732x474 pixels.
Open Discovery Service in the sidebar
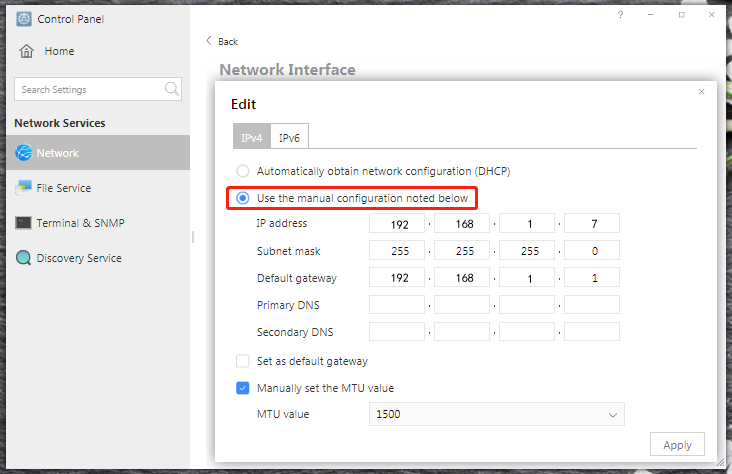point(98,258)
